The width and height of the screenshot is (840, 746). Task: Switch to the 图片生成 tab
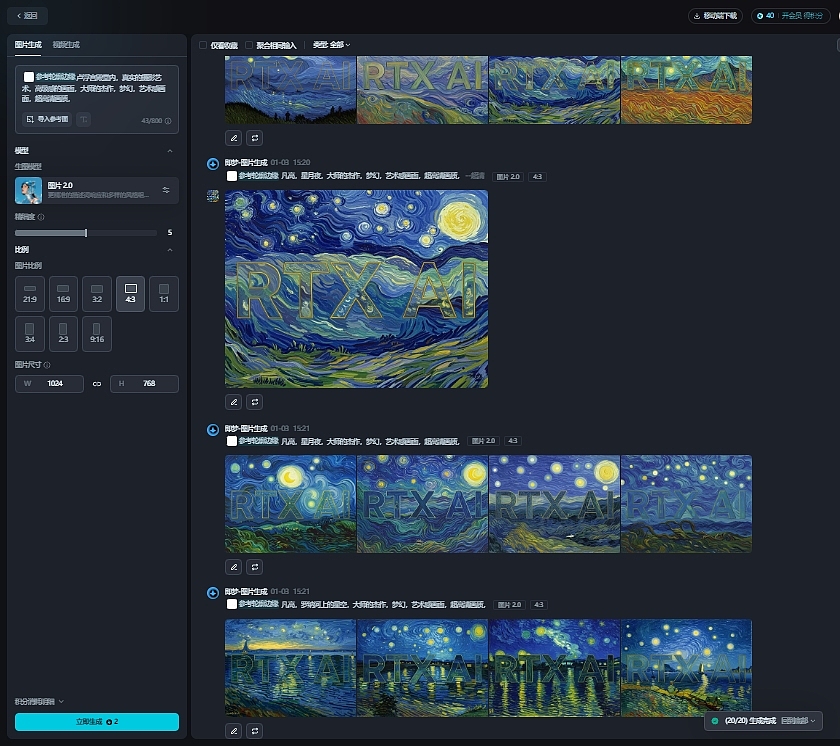coord(28,44)
